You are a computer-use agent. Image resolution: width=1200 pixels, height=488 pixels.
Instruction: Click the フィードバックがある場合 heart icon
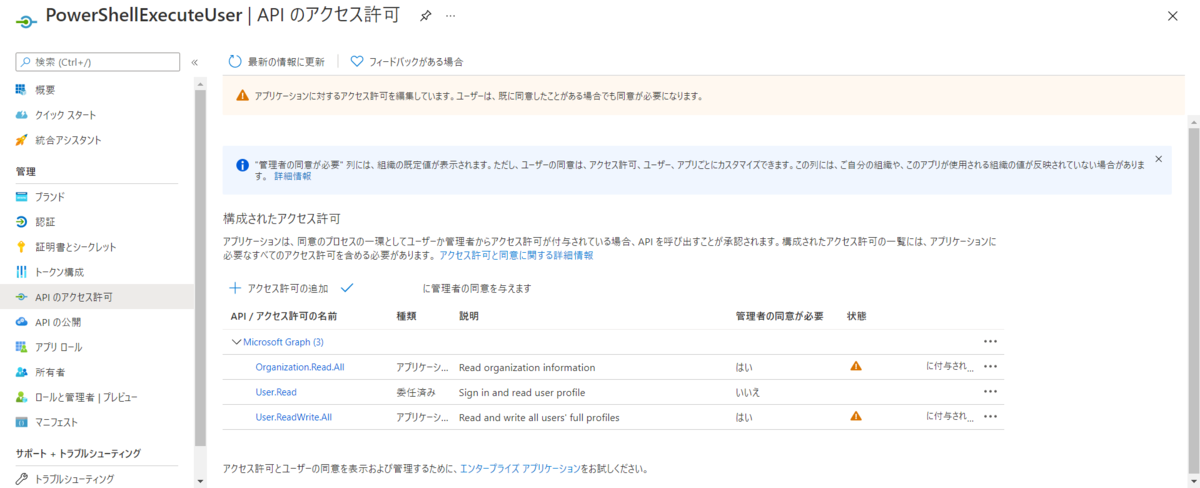(357, 62)
